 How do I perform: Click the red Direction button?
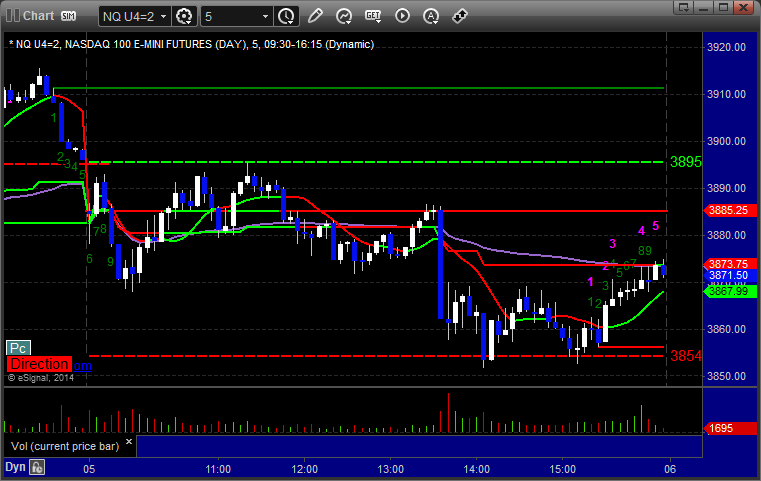39,364
